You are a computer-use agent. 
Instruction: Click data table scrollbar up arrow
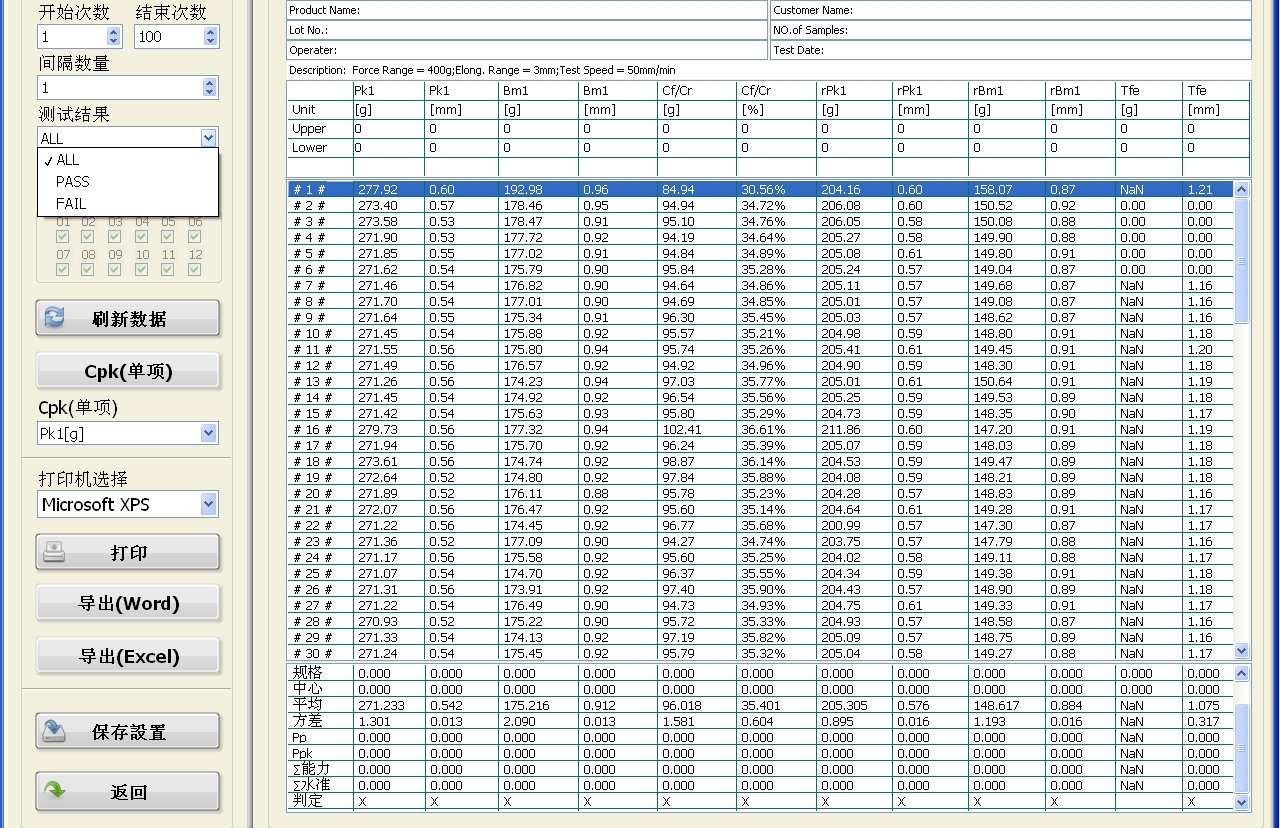click(x=1242, y=189)
